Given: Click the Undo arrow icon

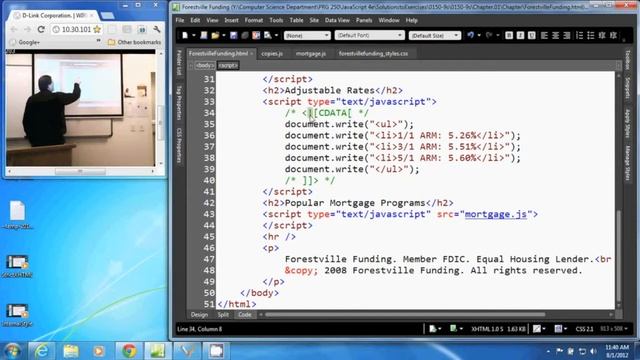Looking at the screenshot, I should coord(471,36).
